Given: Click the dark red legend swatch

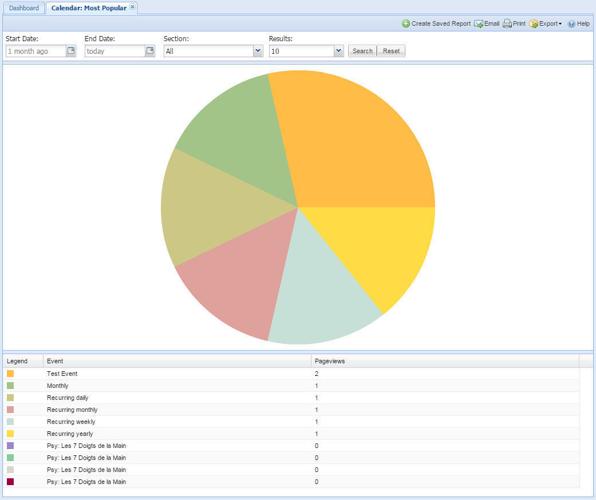Looking at the screenshot, I should coord(10,482).
